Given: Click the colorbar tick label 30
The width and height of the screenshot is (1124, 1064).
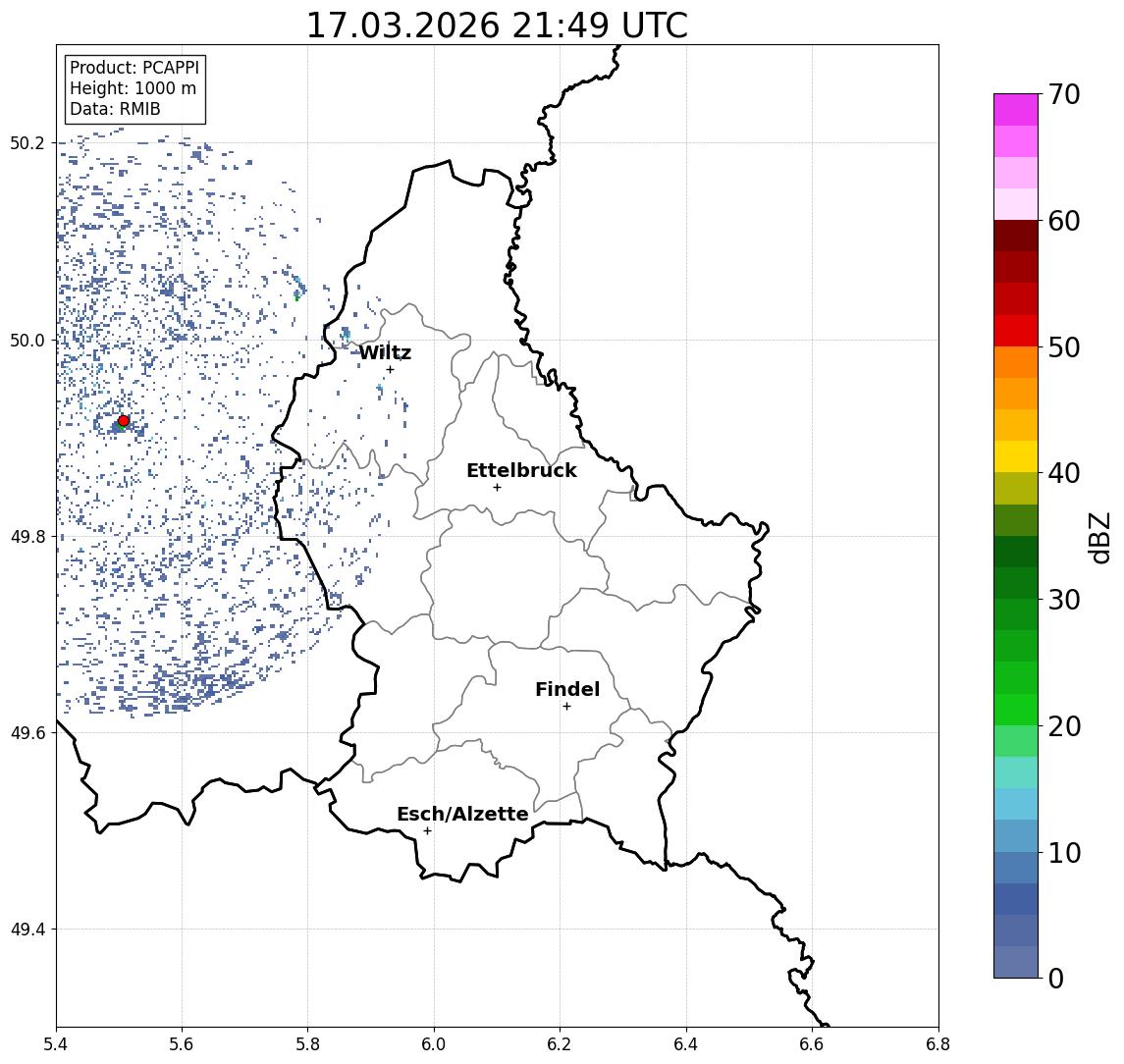Looking at the screenshot, I should [x=1064, y=600].
